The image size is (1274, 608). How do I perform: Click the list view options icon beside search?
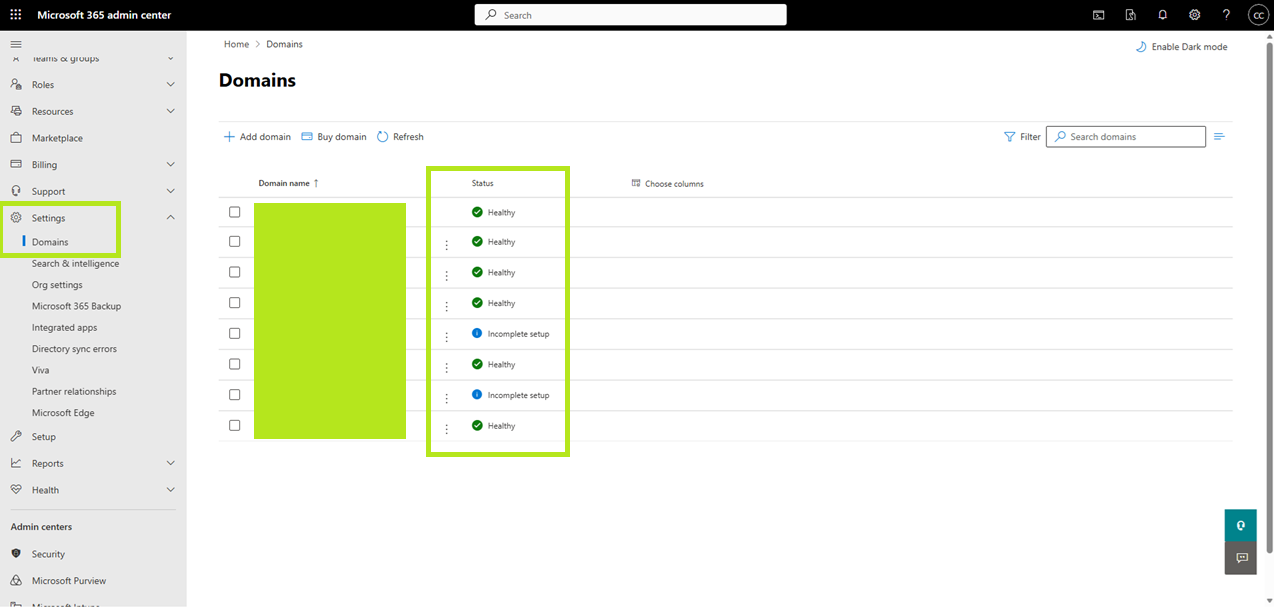(x=1219, y=137)
